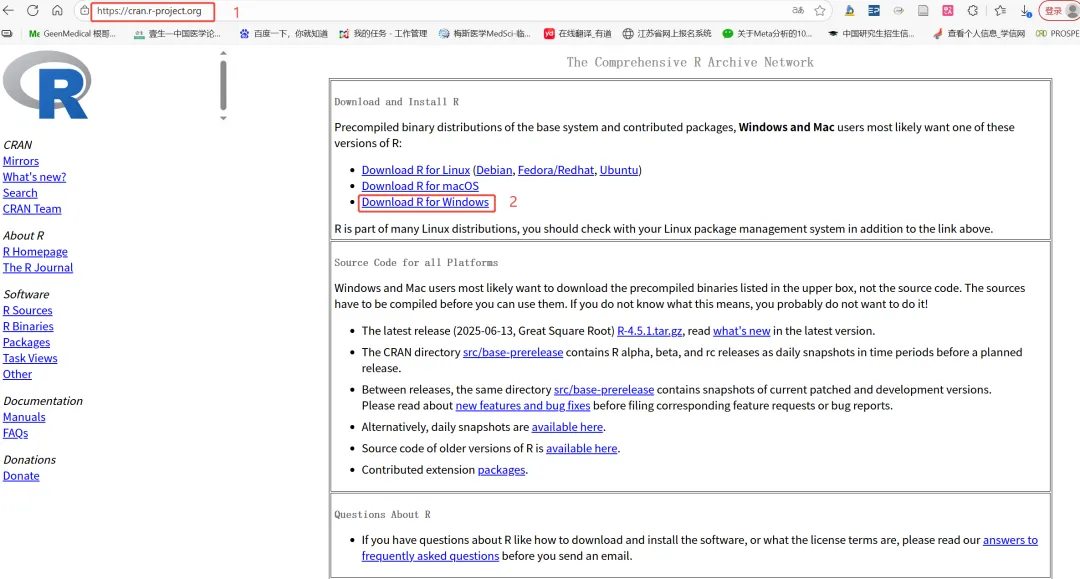Open the 壹生—中国医学论 bookmark
Viewport: 1080px width, 579px height.
tap(177, 33)
